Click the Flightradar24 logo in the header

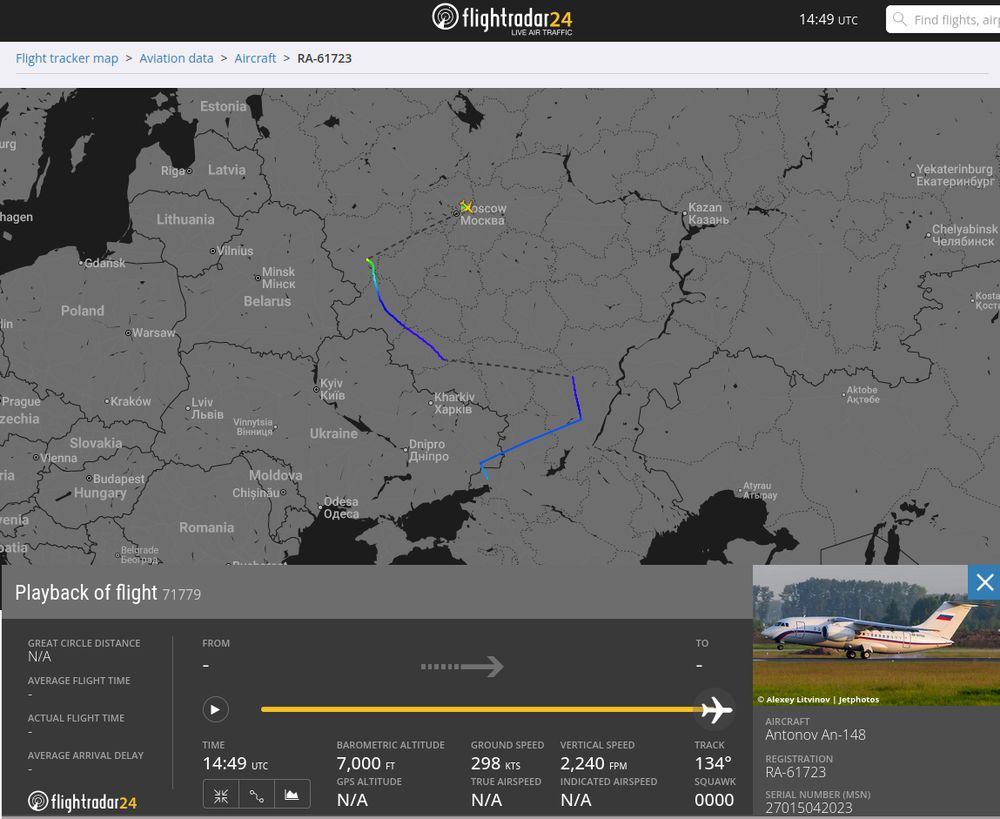point(502,18)
